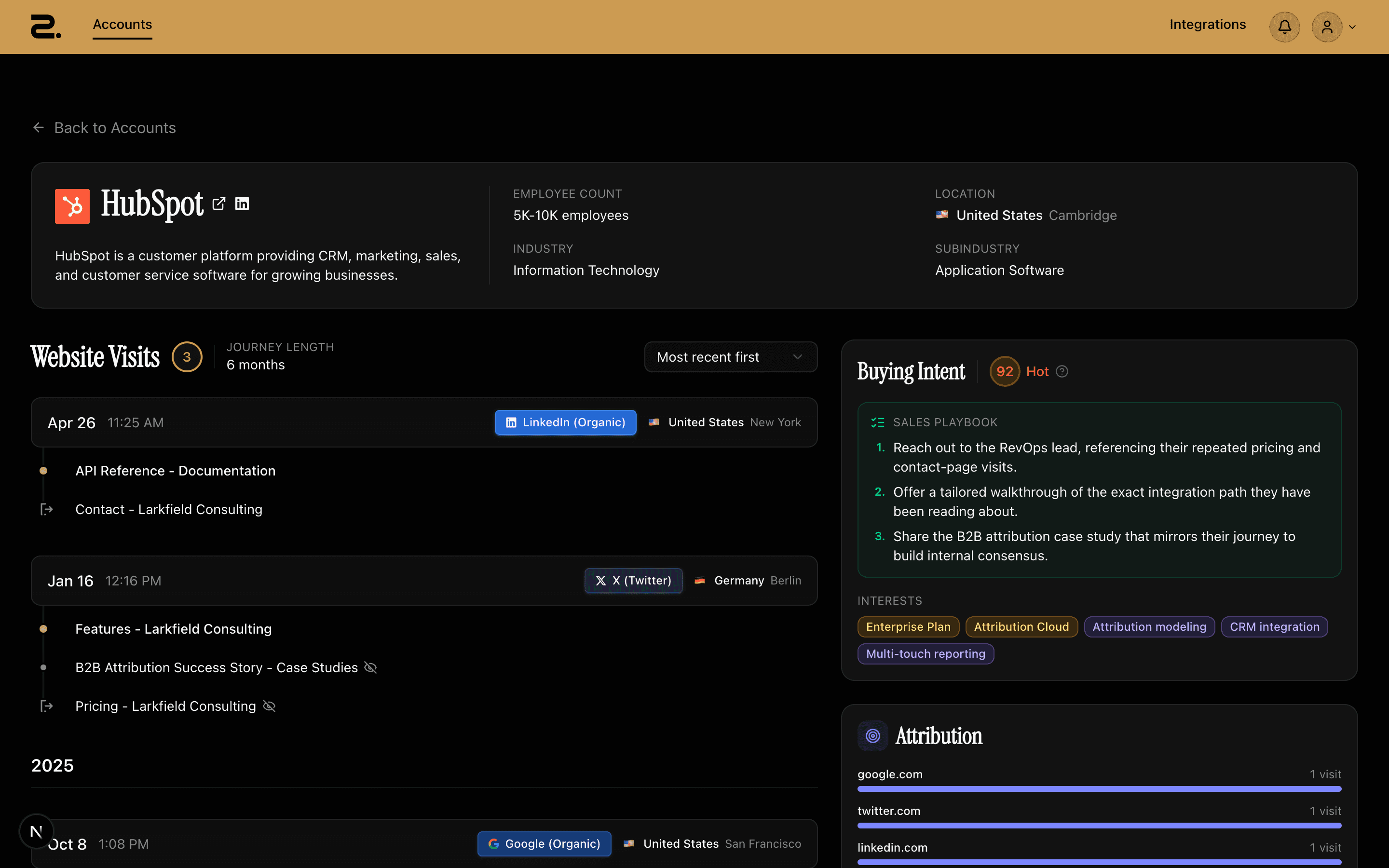This screenshot has width=1389, height=868.
Task: Go back to Accounts
Action: click(104, 127)
